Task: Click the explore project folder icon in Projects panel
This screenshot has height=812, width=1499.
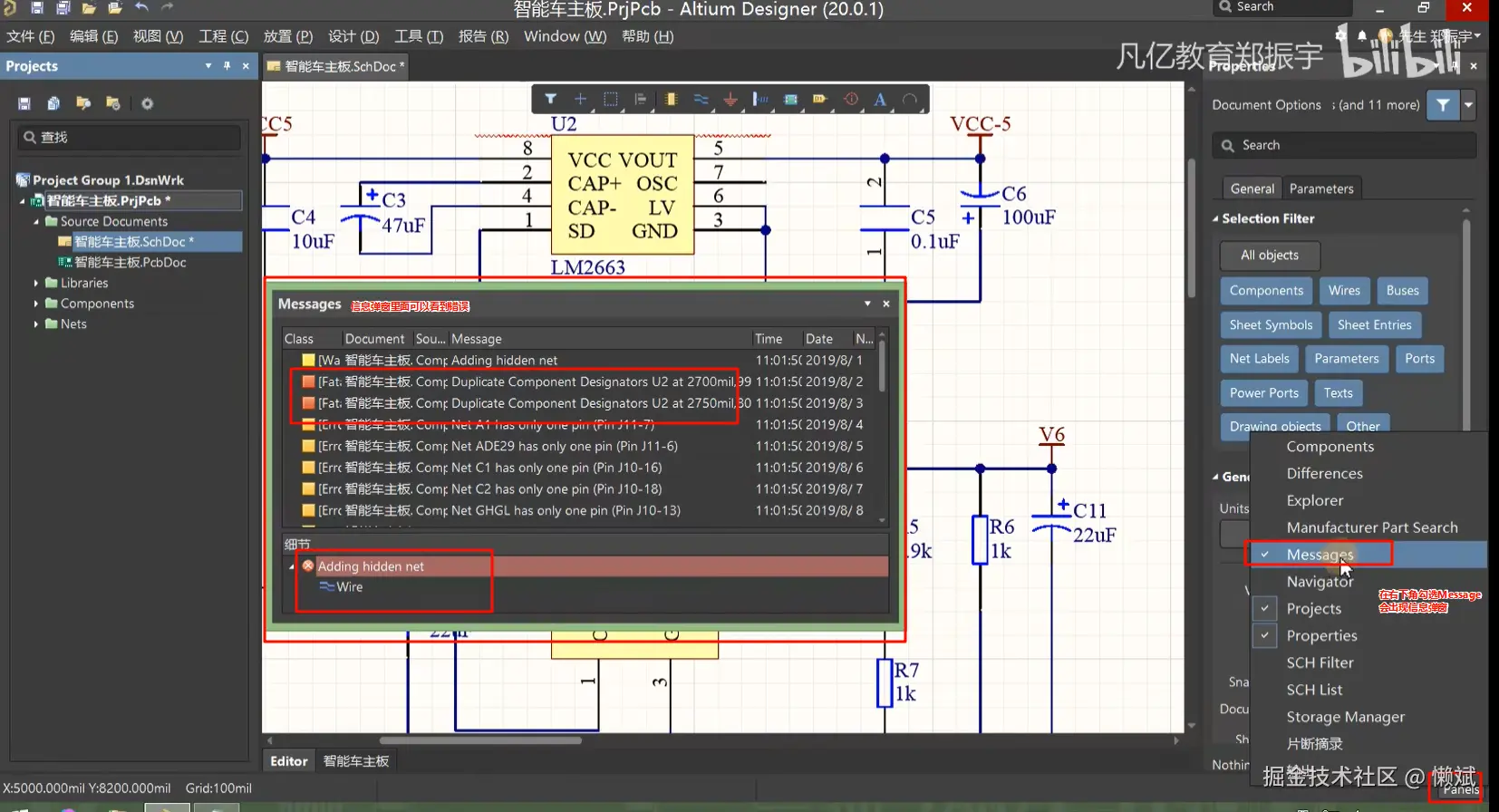Action: (x=83, y=103)
